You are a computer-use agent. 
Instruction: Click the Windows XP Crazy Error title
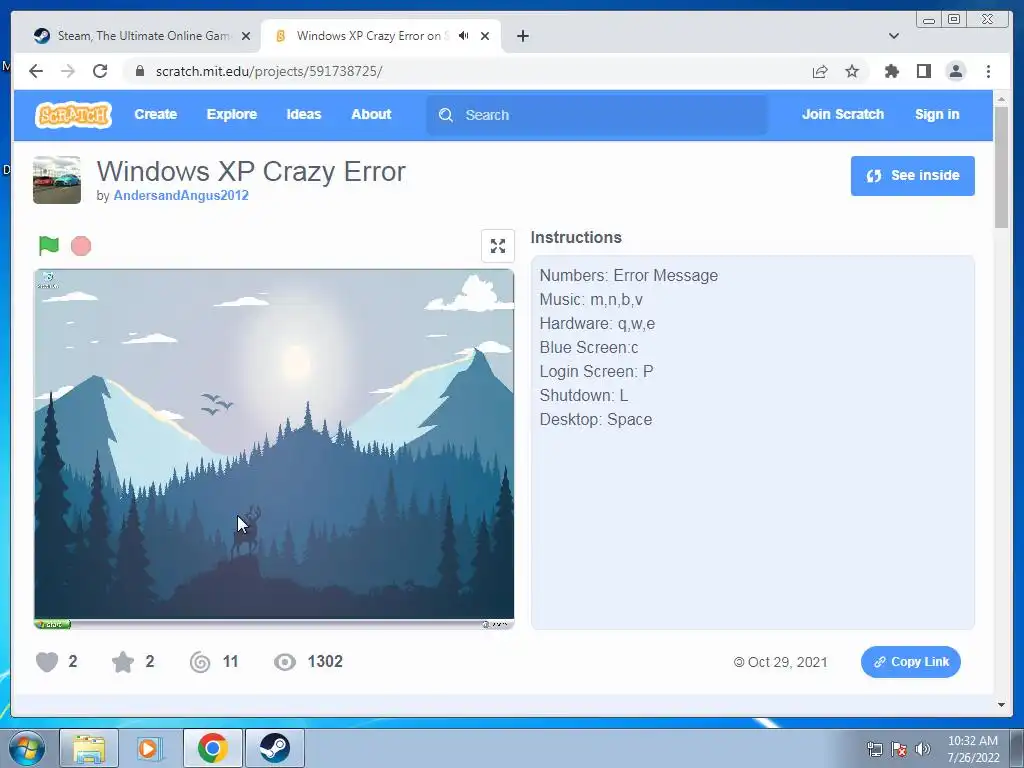tap(251, 172)
